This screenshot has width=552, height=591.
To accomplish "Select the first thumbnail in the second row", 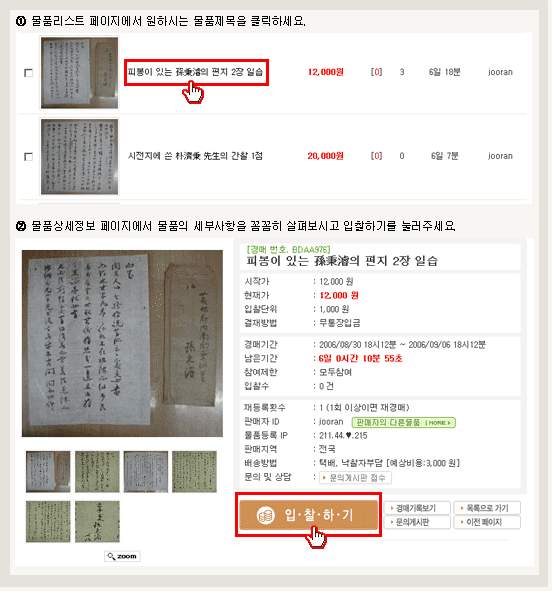I will click(48, 522).
